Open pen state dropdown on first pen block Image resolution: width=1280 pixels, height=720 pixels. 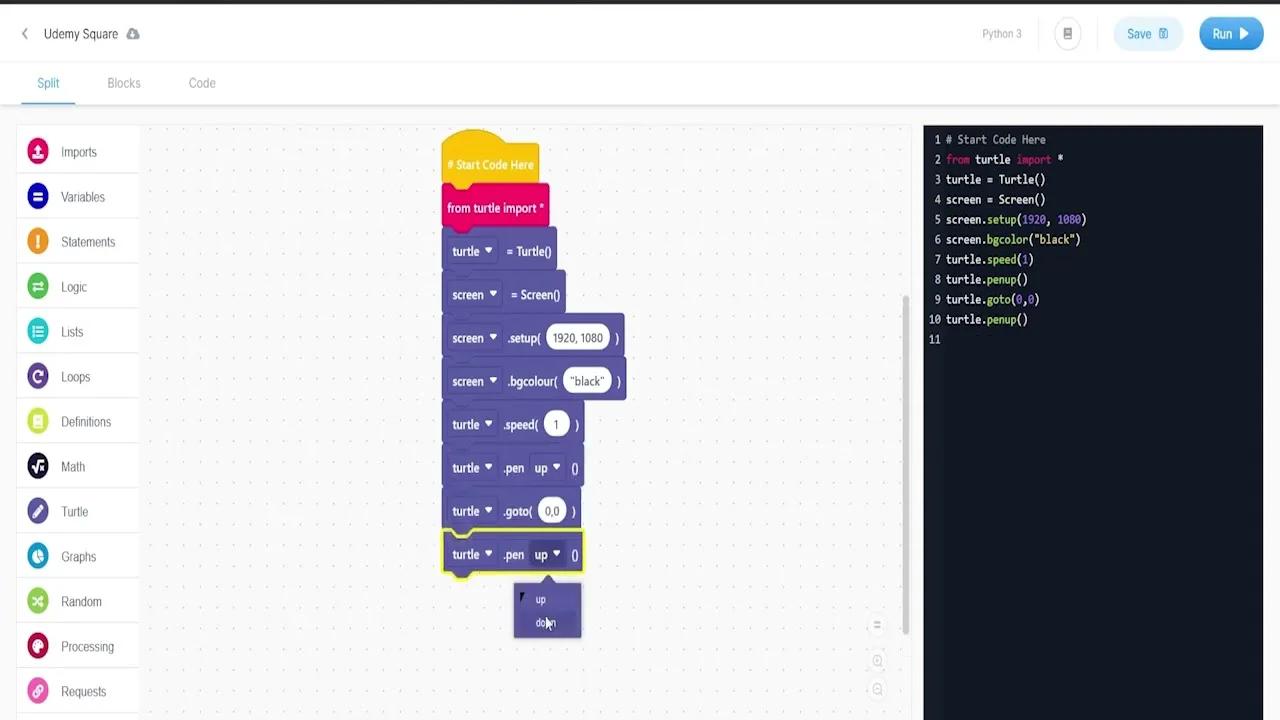[556, 468]
